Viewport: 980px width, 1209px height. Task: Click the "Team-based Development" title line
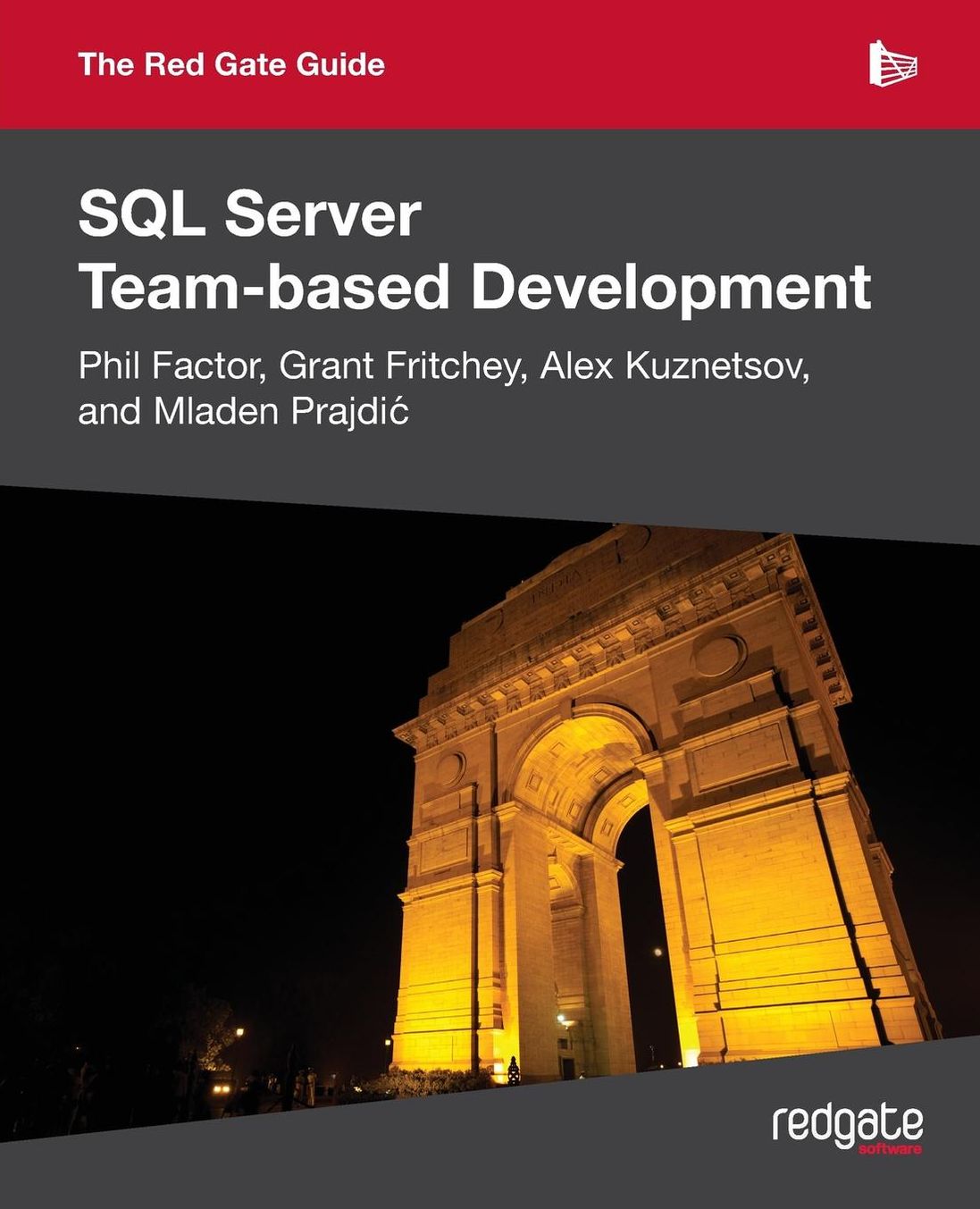[474, 287]
